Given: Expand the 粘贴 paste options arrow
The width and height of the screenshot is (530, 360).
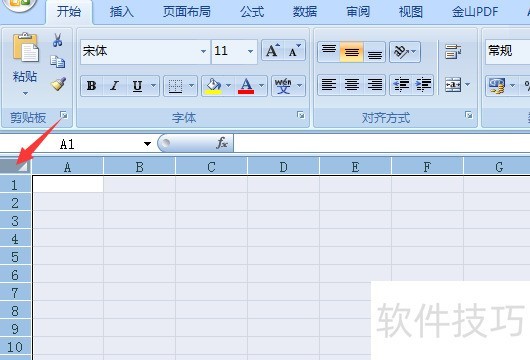Looking at the screenshot, I should [25, 93].
